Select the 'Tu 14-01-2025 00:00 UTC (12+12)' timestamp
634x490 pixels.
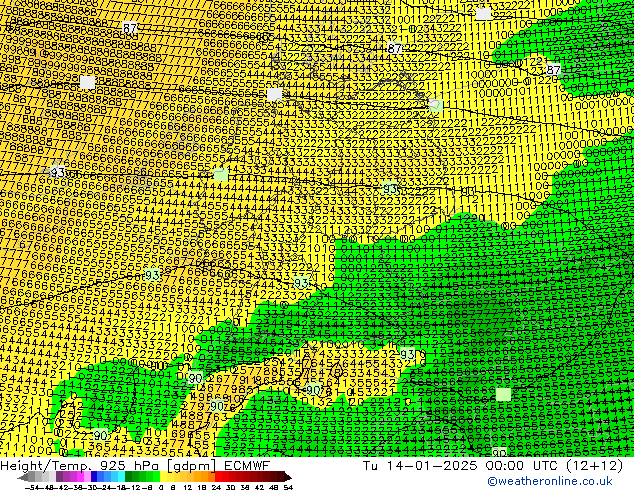[x=493, y=466]
